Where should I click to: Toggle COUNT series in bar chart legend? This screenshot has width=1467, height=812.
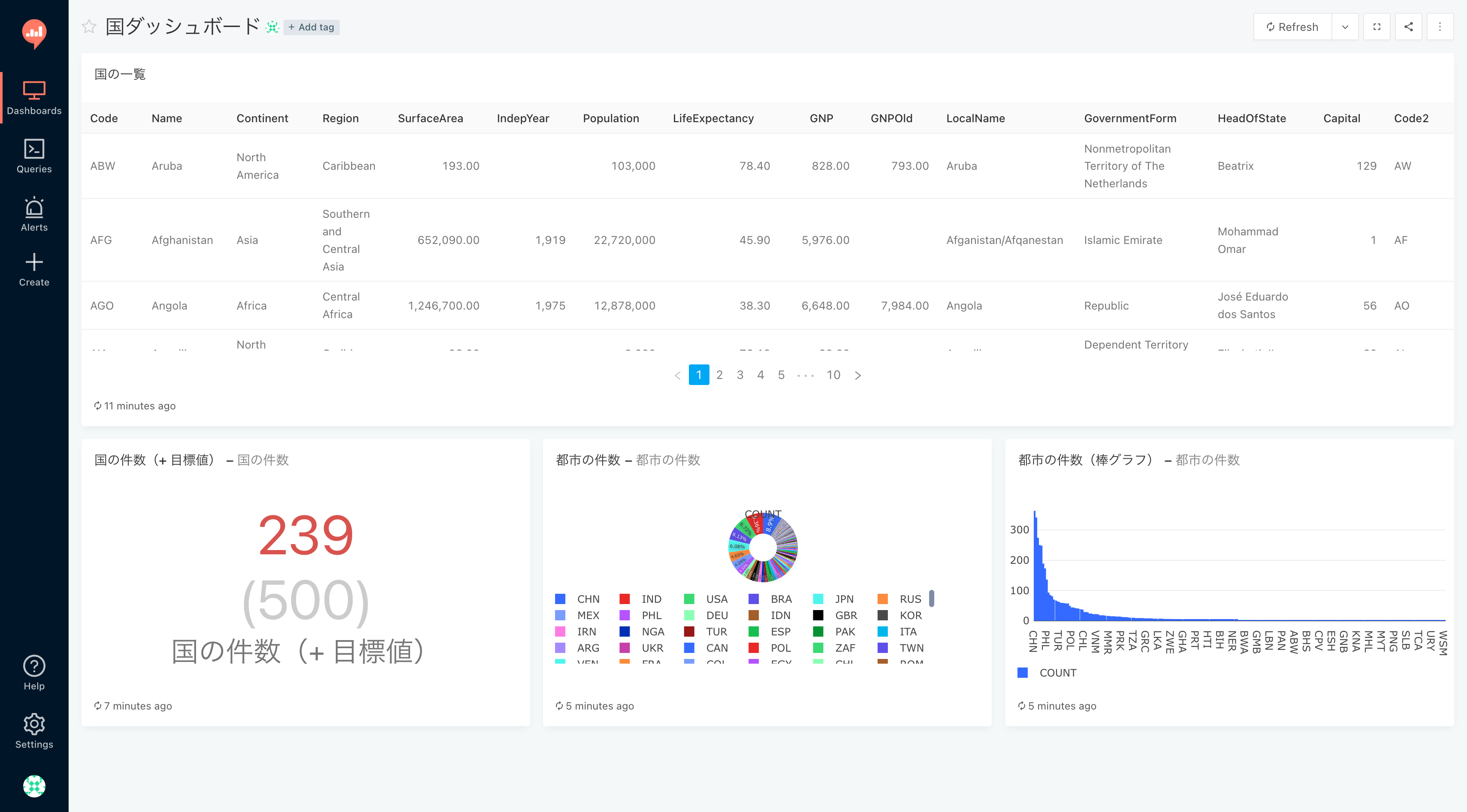coord(1057,673)
